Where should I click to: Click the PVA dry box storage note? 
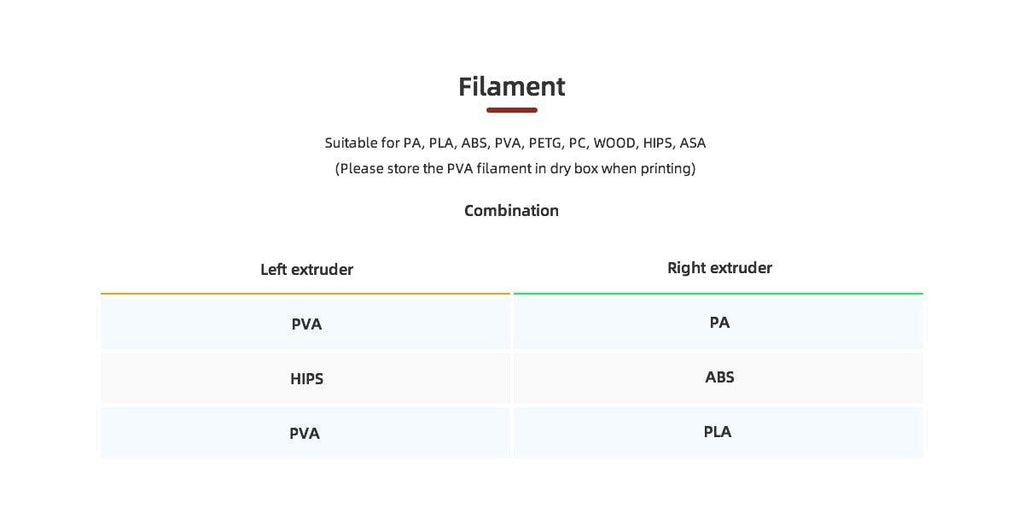[515, 168]
